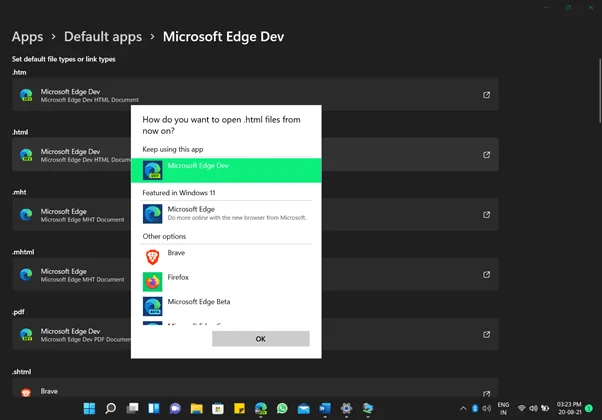602x420 pixels.
Task: Click the .mht row external link icon
Action: tap(486, 214)
